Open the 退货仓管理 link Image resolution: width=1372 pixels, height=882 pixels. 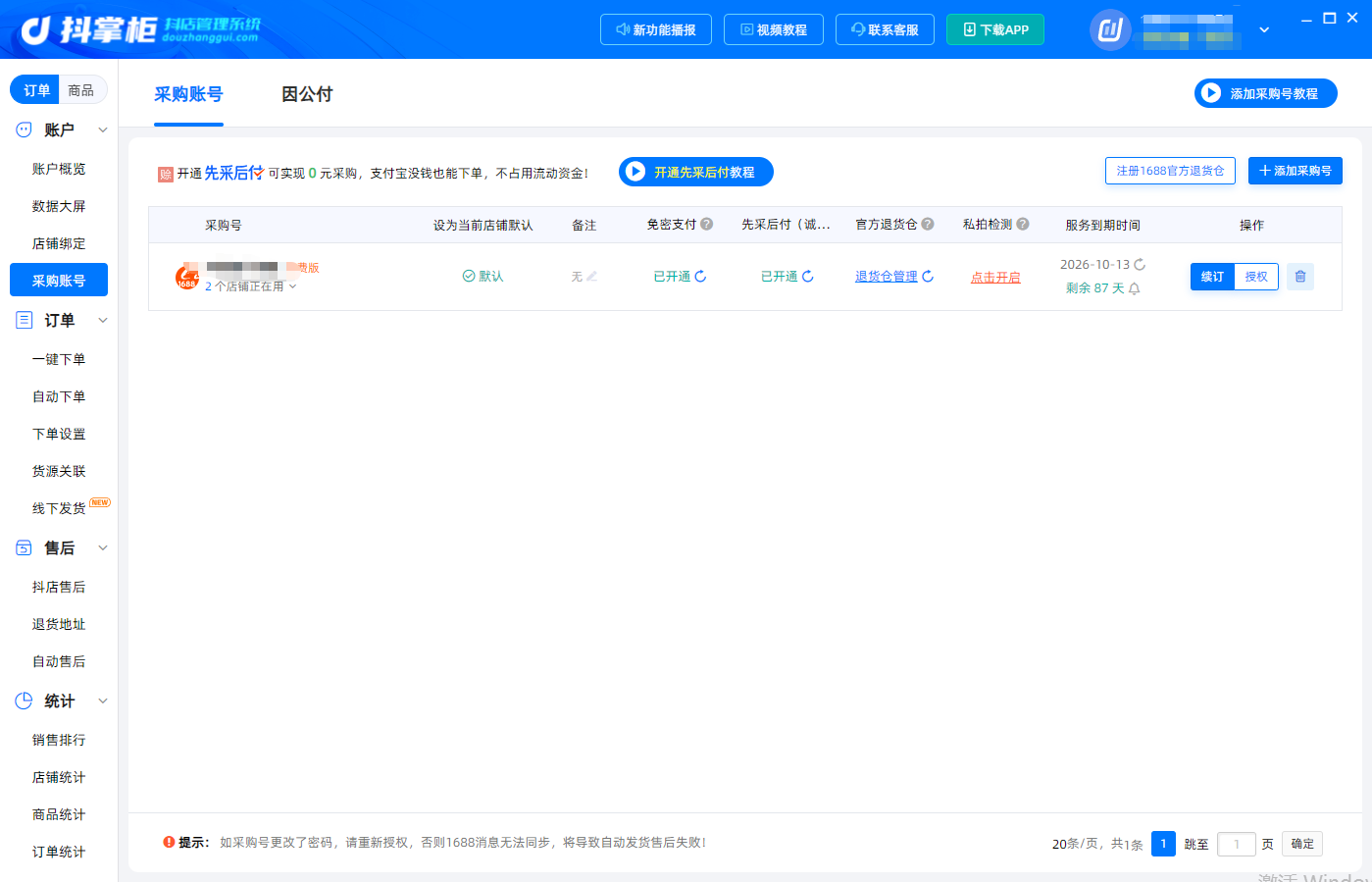pos(887,277)
